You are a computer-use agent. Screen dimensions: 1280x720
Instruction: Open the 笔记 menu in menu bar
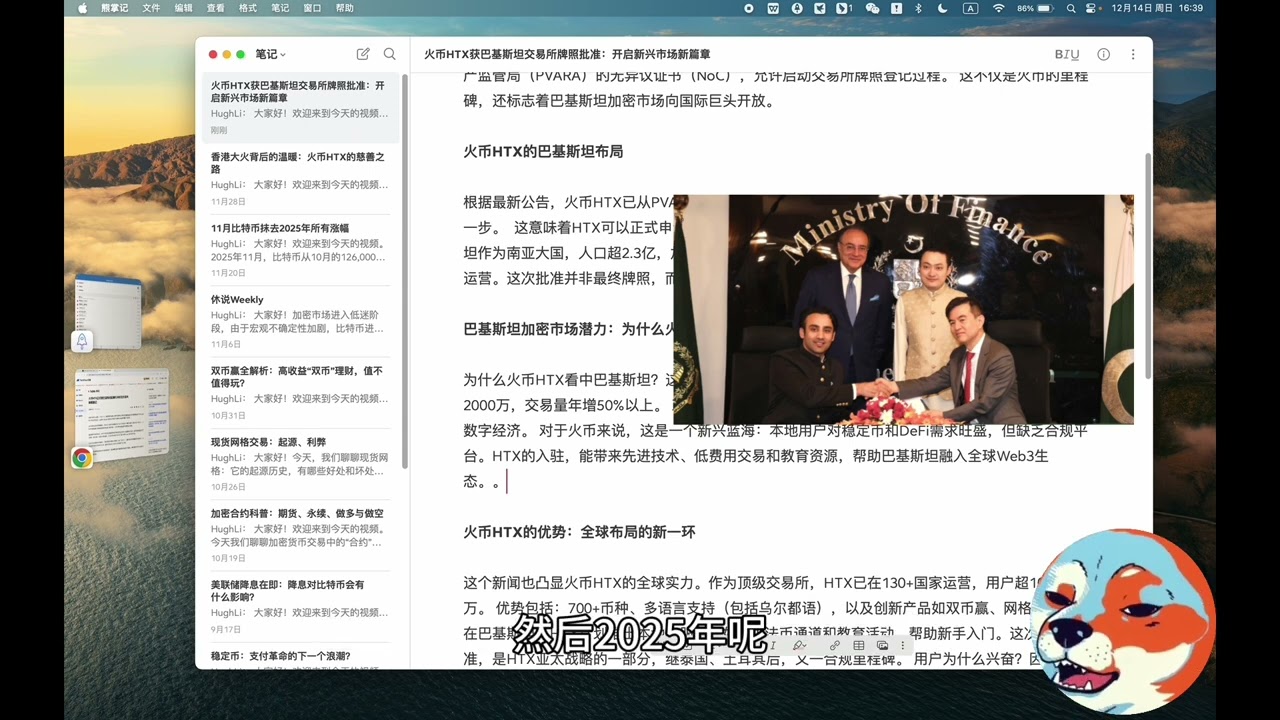coord(280,8)
